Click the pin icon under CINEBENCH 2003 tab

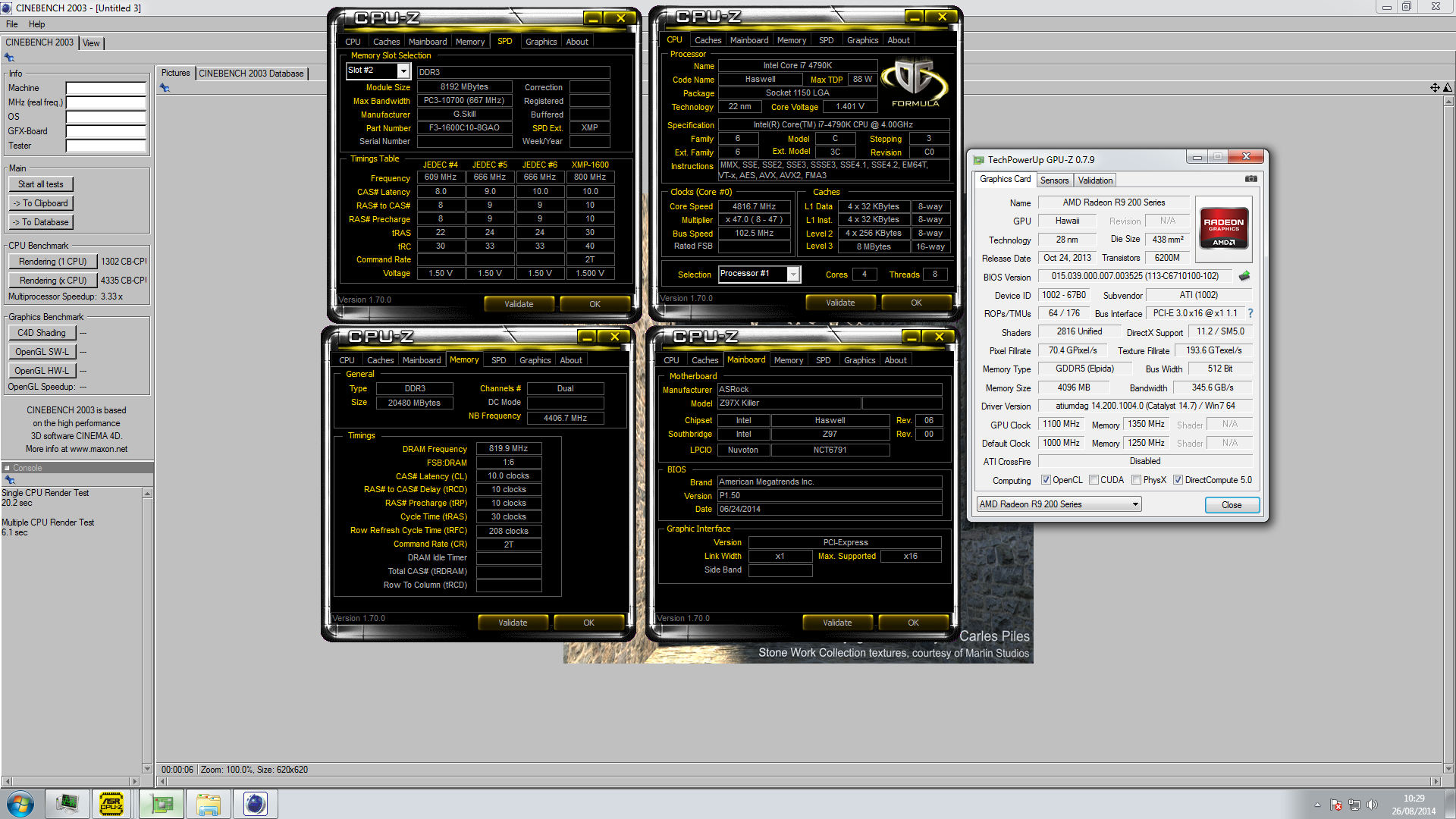pos(9,58)
